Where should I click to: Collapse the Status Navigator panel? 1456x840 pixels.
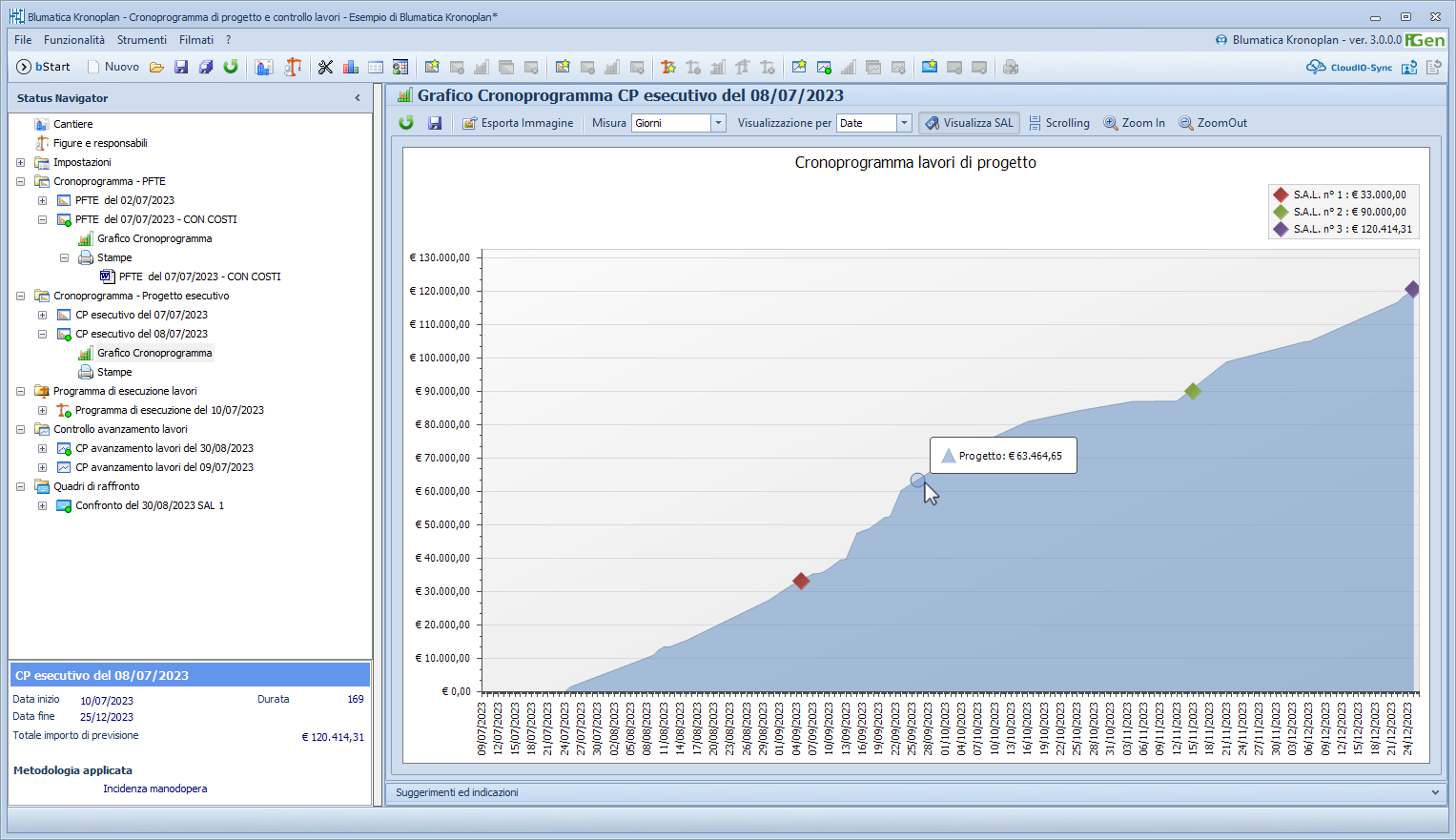pos(358,98)
